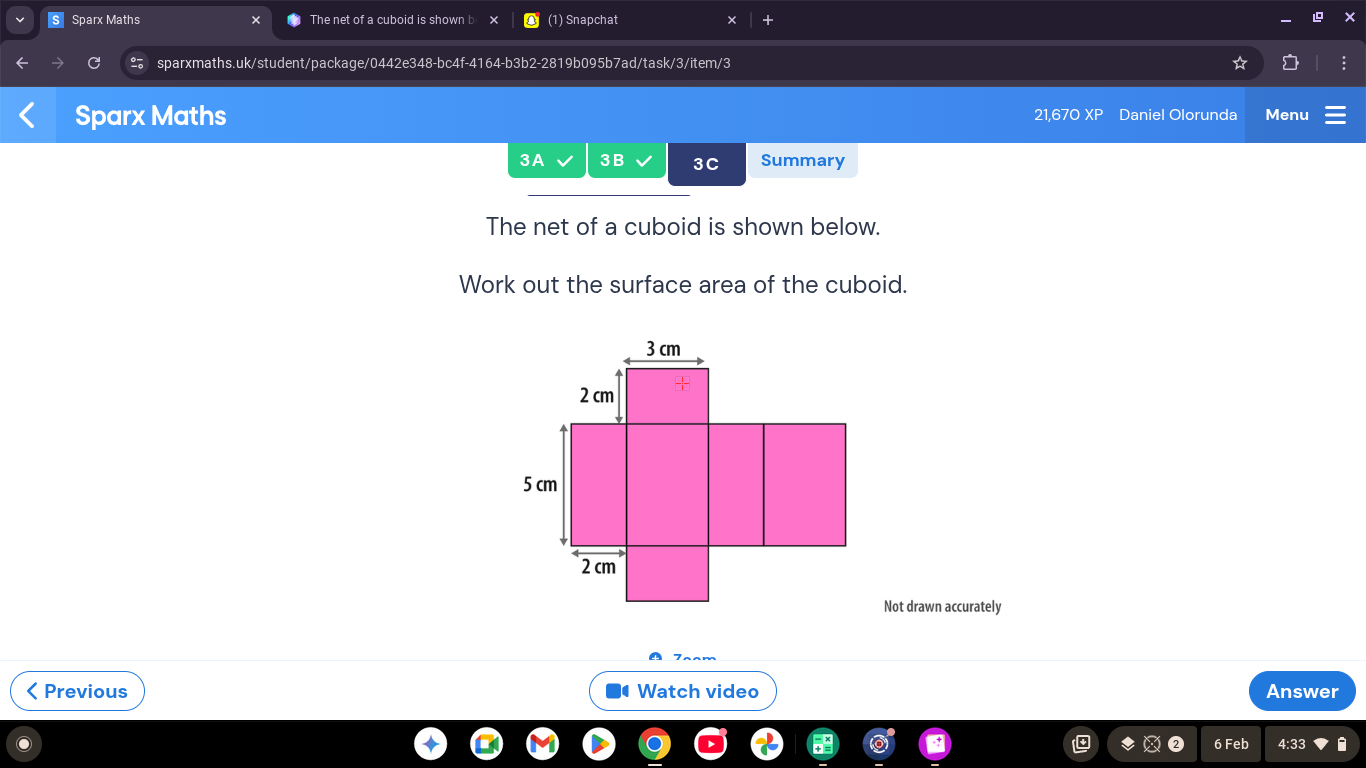Open the browser extensions puzzle icon
Image resolution: width=1366 pixels, height=768 pixels.
[1290, 62]
